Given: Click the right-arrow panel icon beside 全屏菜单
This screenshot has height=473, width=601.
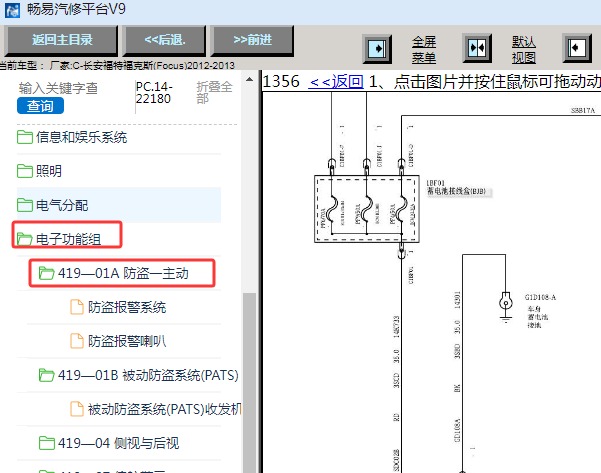Looking at the screenshot, I should click(377, 49).
